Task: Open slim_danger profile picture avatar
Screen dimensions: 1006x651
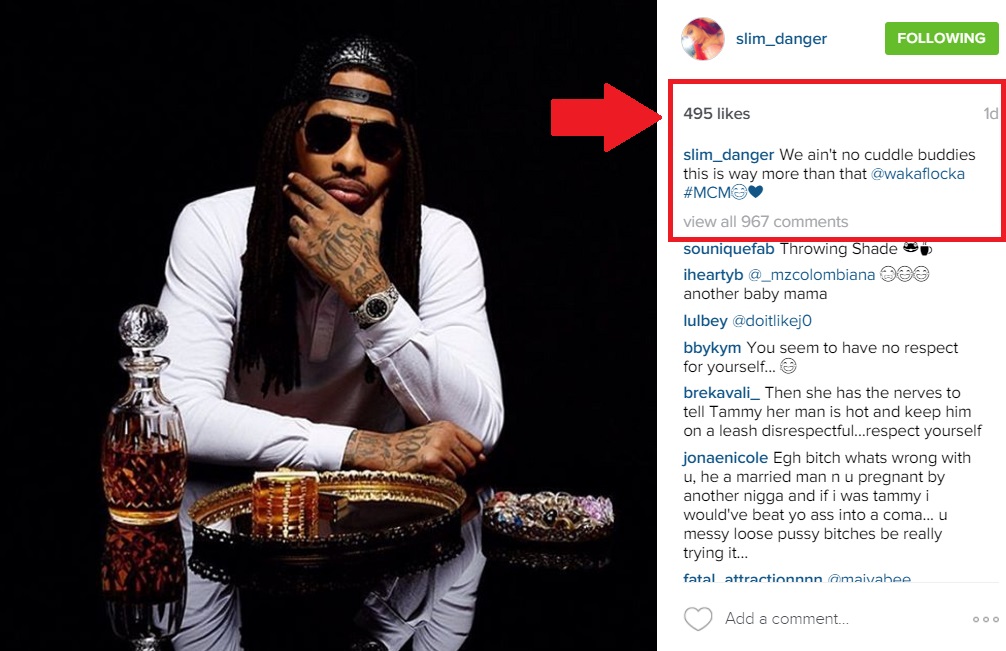Action: coord(703,38)
